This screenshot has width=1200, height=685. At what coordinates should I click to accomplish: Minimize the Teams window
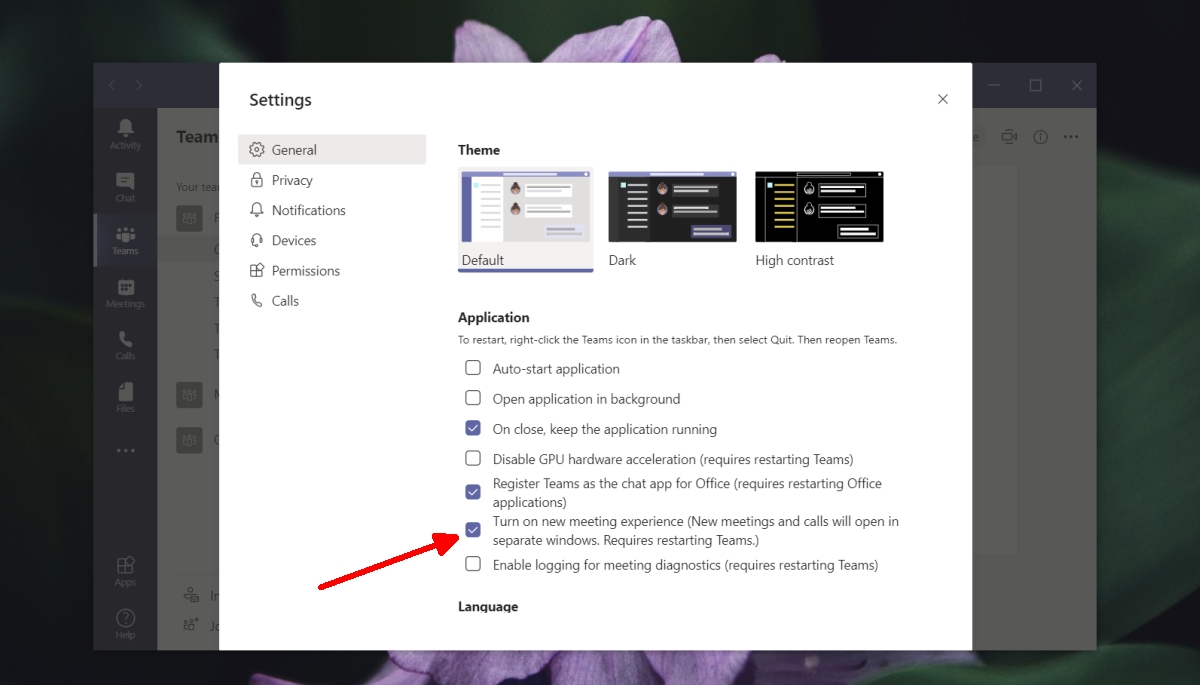click(x=994, y=86)
